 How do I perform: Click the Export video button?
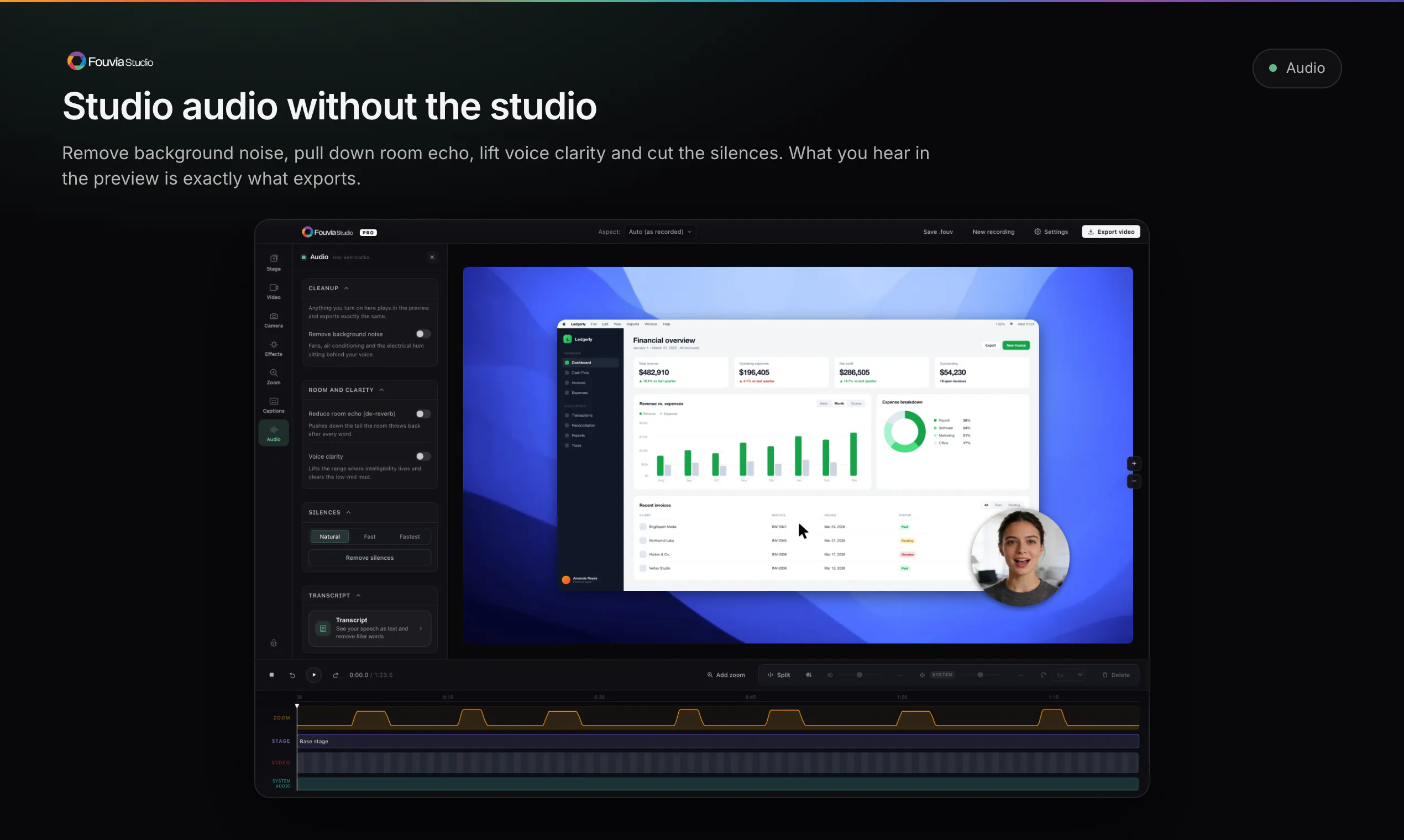pos(1111,232)
